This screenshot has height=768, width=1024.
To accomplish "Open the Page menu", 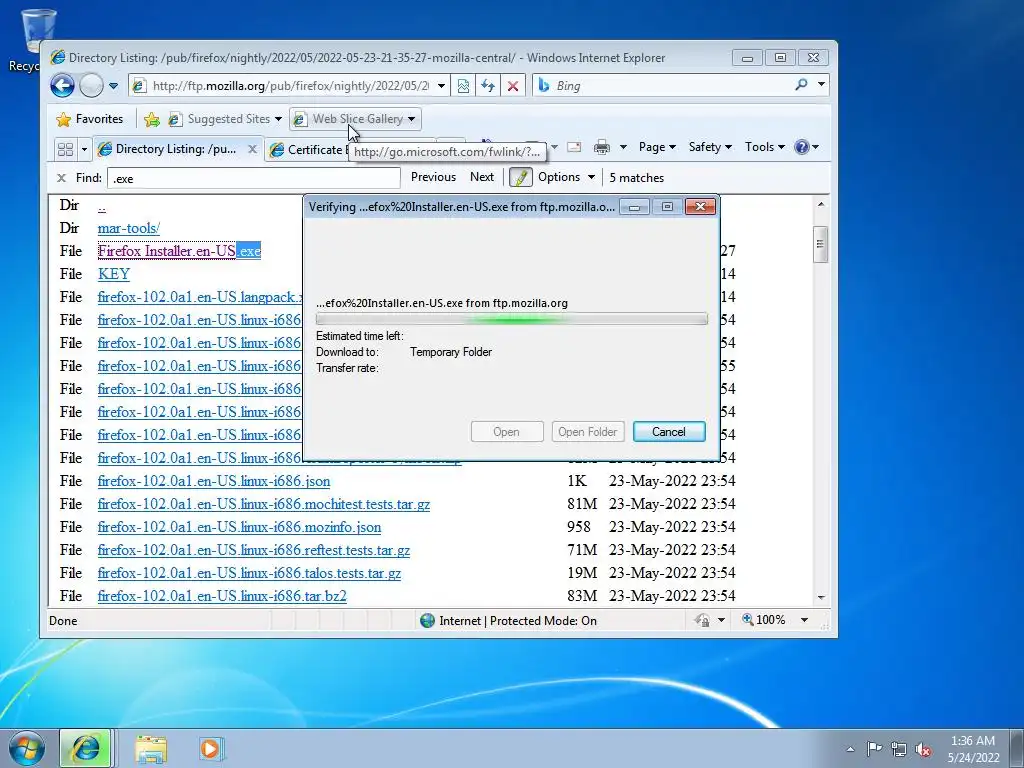I will [x=657, y=147].
